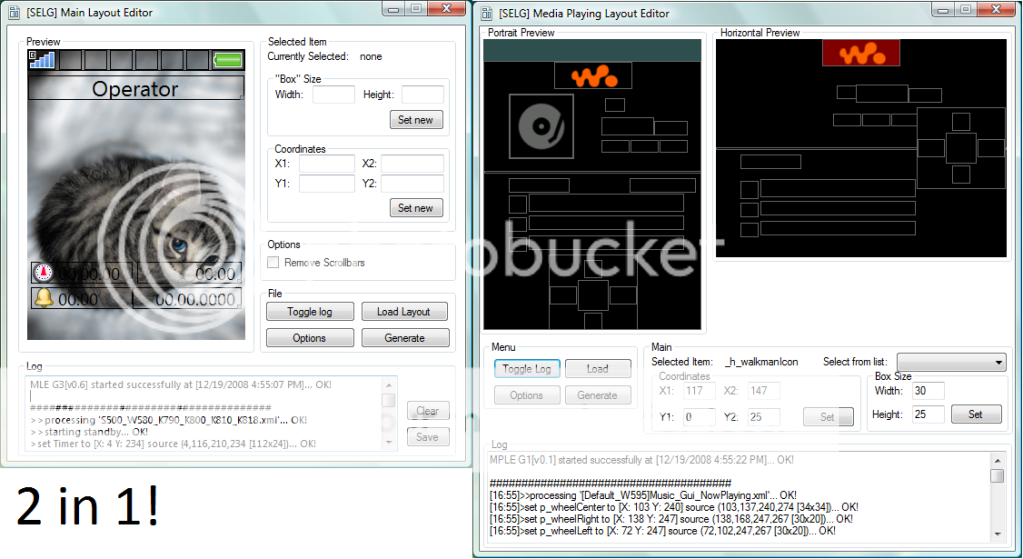Click the Media Playing Layout Editor title icon
This screenshot has width=1023, height=559.
click(486, 13)
